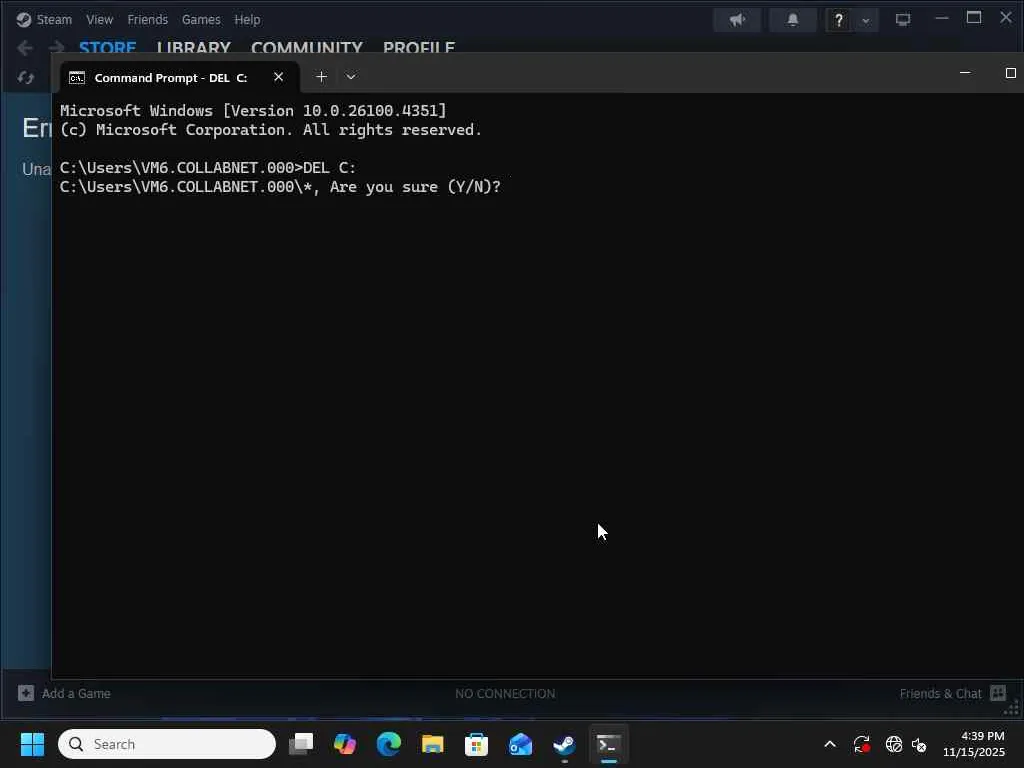The height and width of the screenshot is (768, 1024).
Task: Click the Steam question mark help button
Action: pyautogui.click(x=839, y=20)
